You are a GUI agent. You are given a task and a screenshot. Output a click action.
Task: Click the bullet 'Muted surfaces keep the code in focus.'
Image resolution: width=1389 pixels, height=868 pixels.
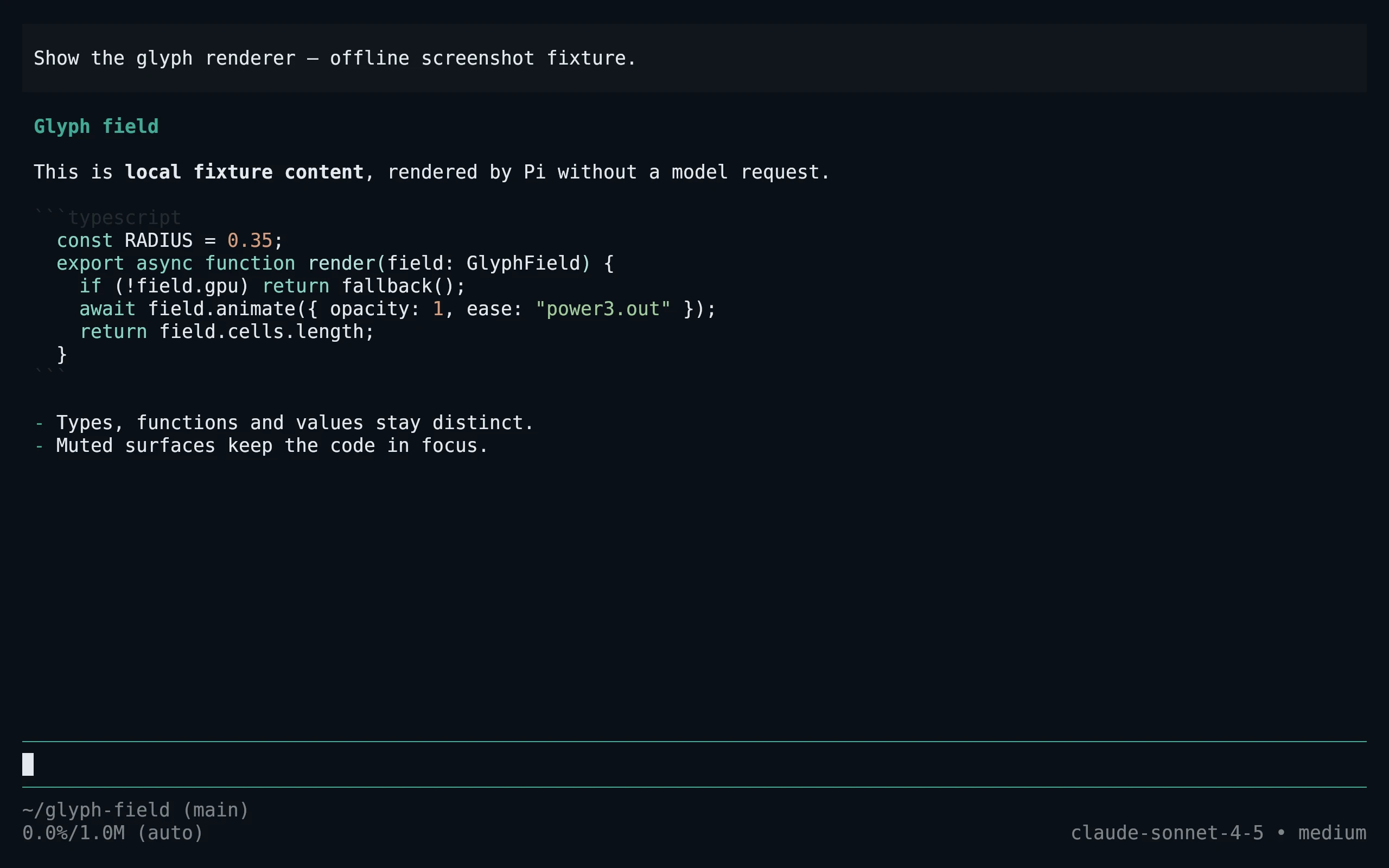[x=261, y=445]
